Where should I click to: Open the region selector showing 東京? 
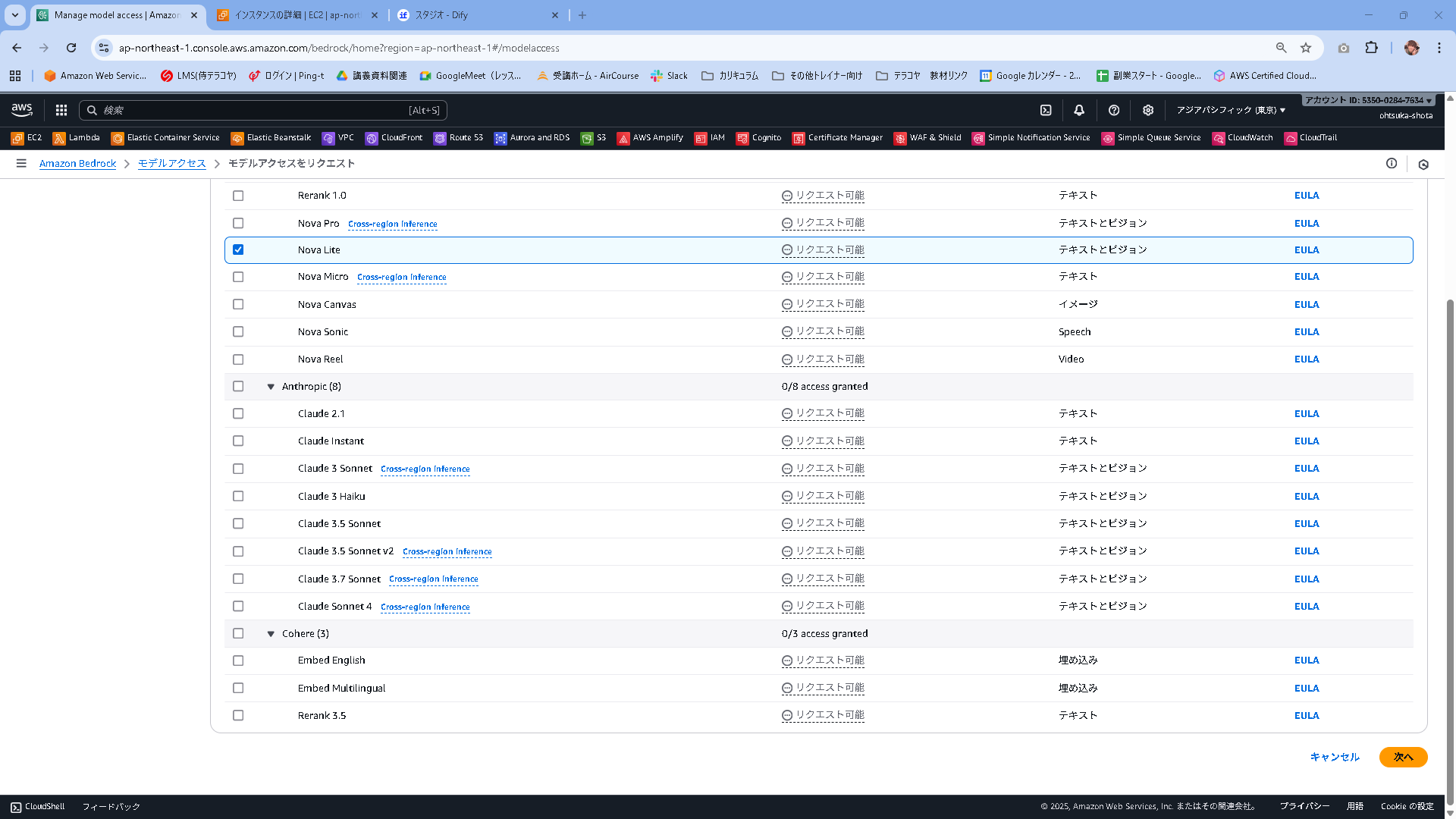coord(1229,110)
